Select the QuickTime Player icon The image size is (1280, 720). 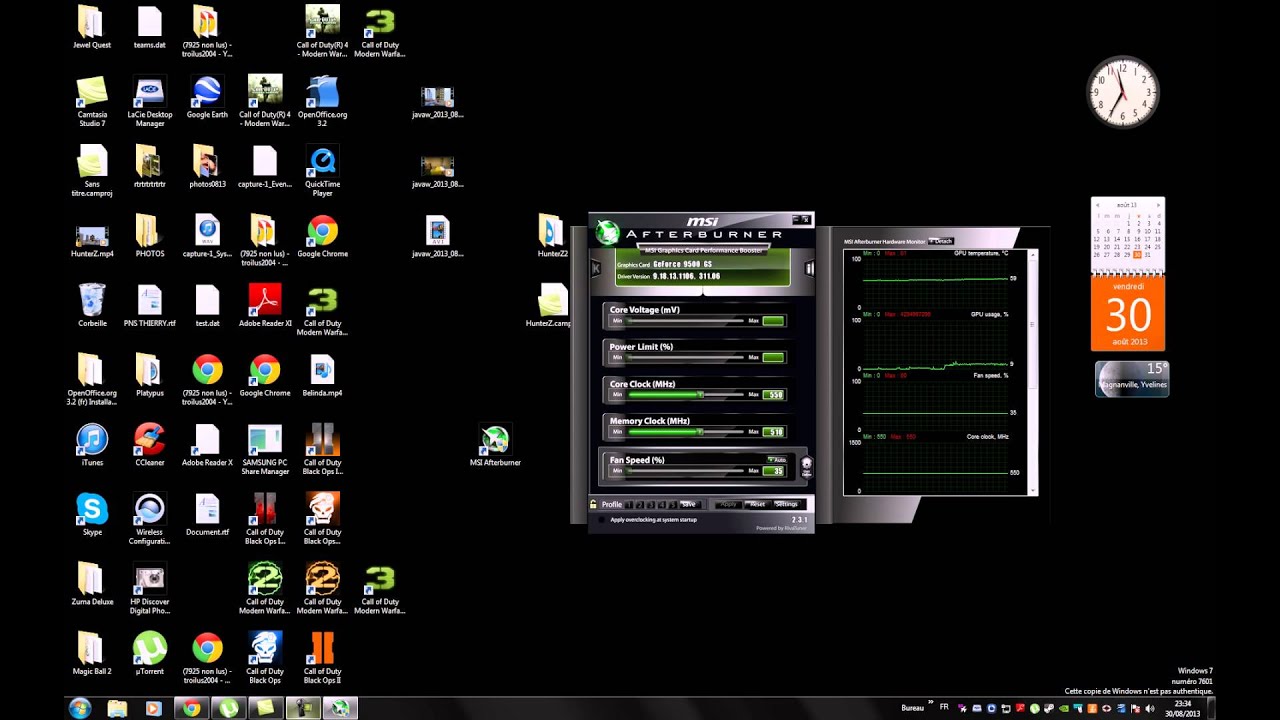pos(322,172)
